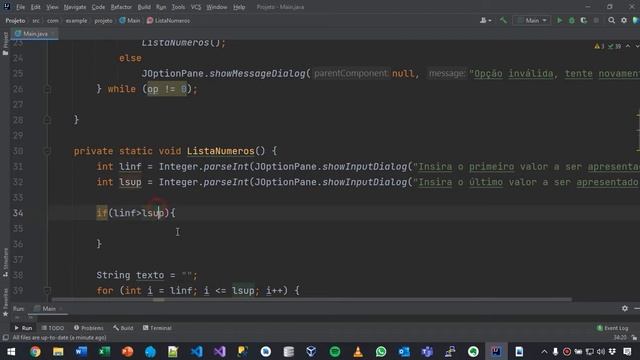This screenshot has height=360, width=640.
Task: Open the Event Log
Action: [612, 328]
